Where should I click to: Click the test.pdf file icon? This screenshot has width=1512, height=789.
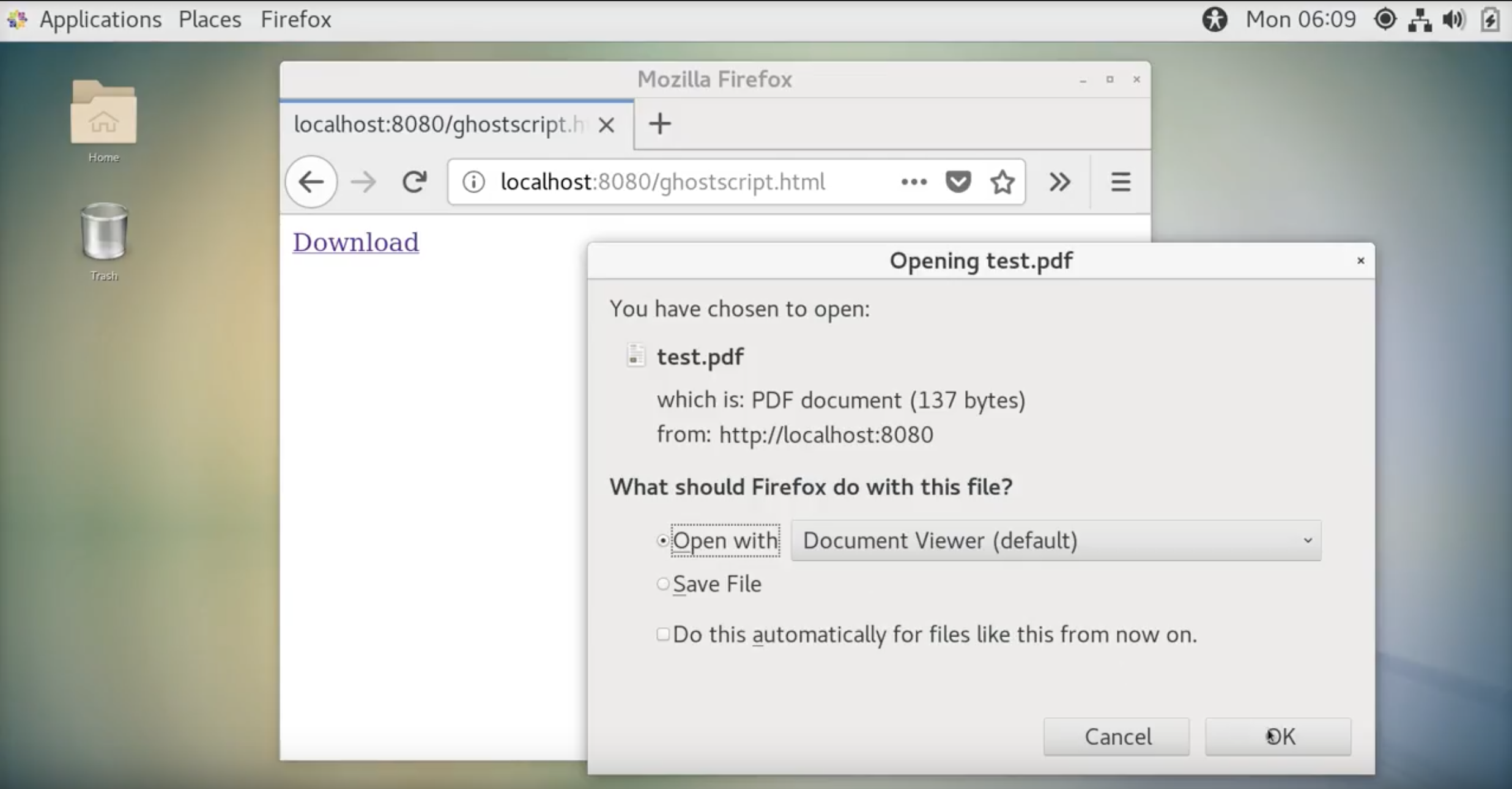click(x=636, y=355)
